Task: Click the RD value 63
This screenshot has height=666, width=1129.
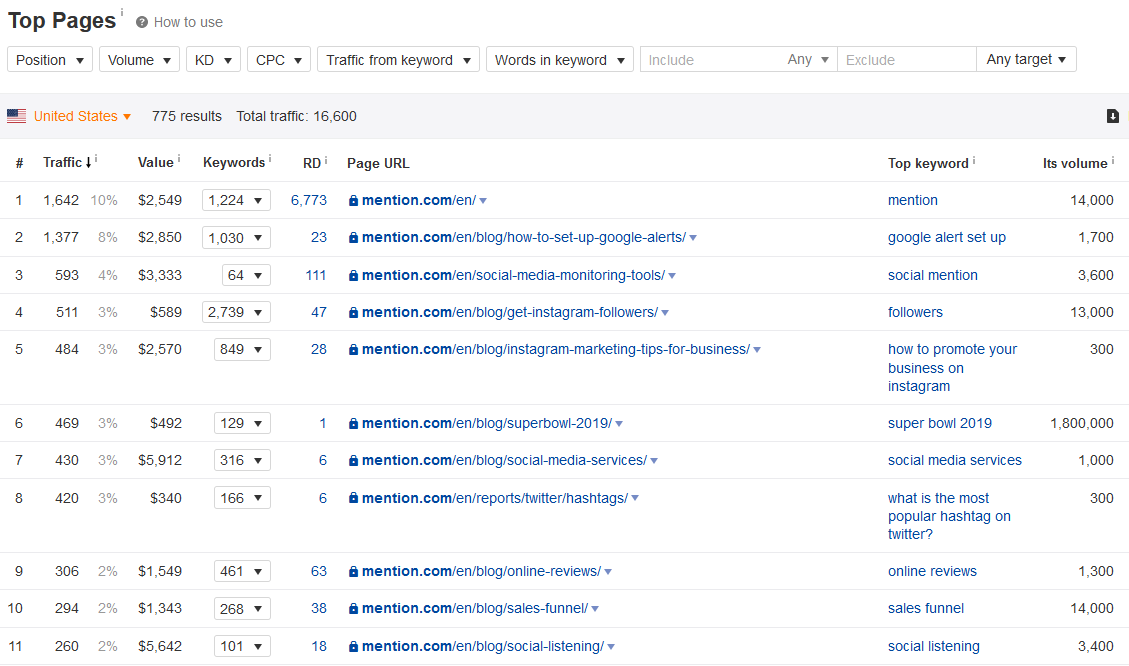Action: coord(319,571)
